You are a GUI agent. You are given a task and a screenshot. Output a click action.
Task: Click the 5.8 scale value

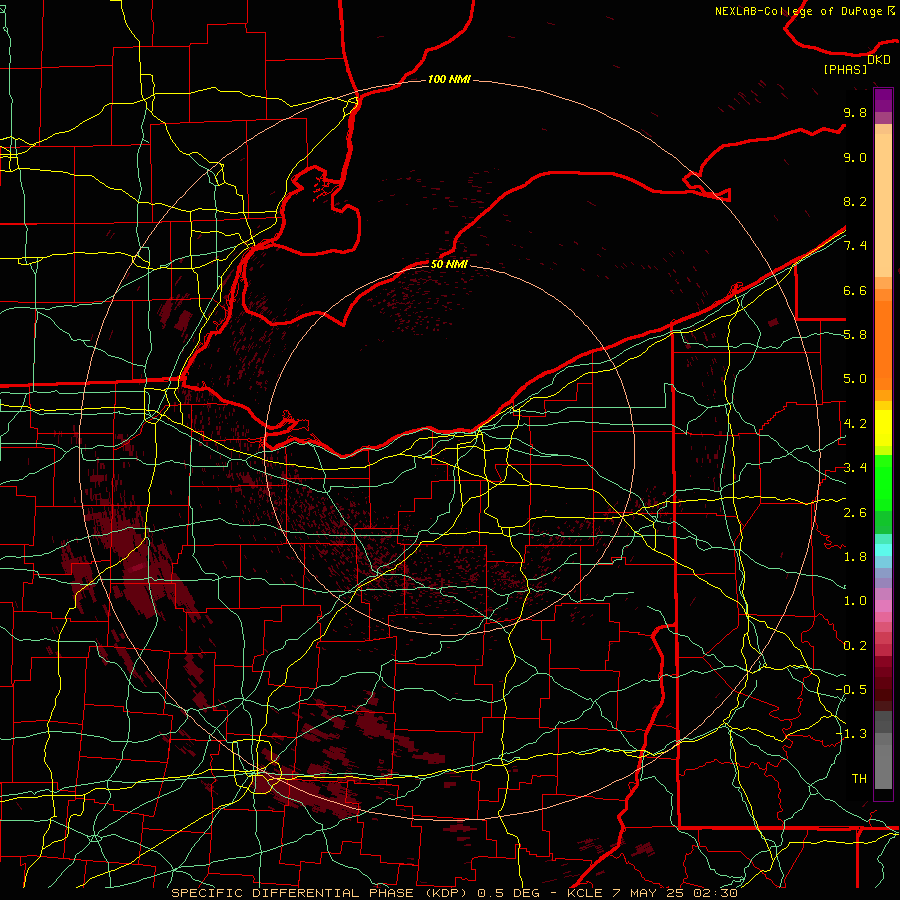point(855,335)
